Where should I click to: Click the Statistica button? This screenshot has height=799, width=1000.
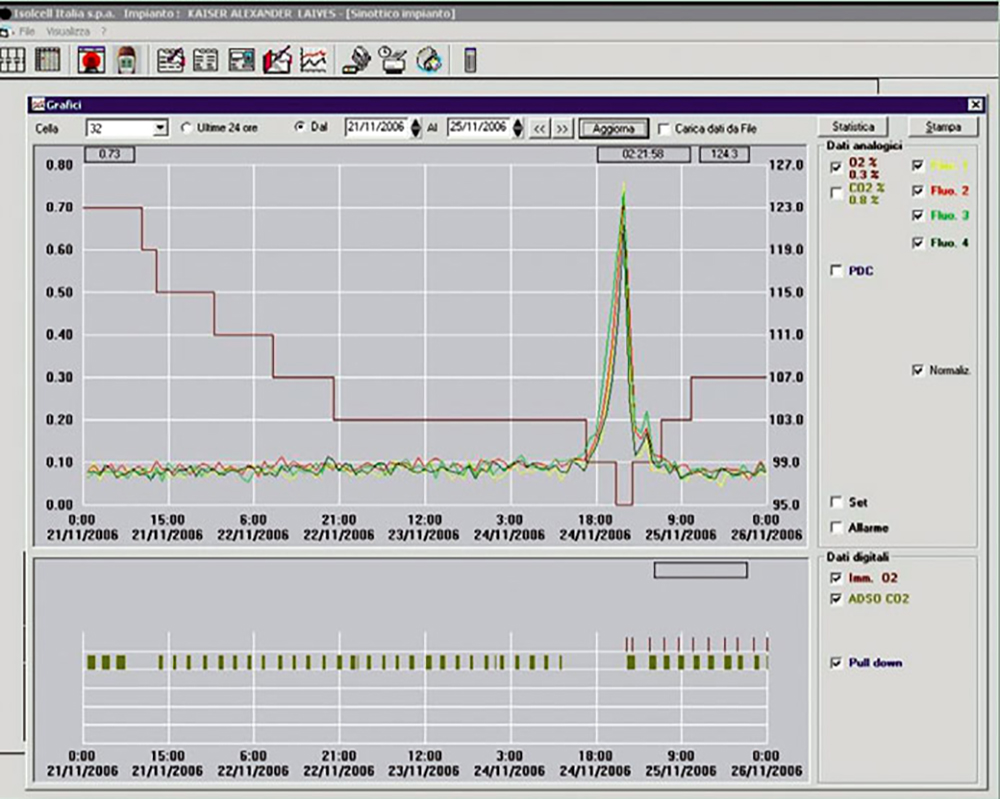[x=852, y=127]
